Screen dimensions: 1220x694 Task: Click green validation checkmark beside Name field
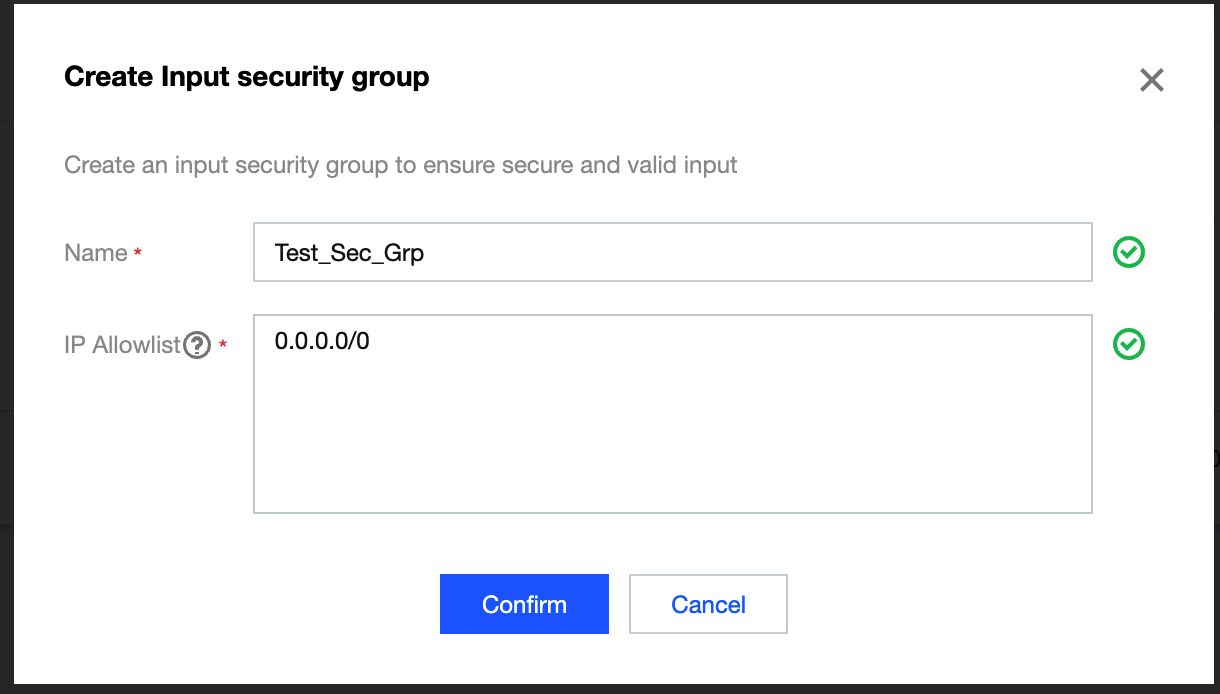click(x=1129, y=253)
